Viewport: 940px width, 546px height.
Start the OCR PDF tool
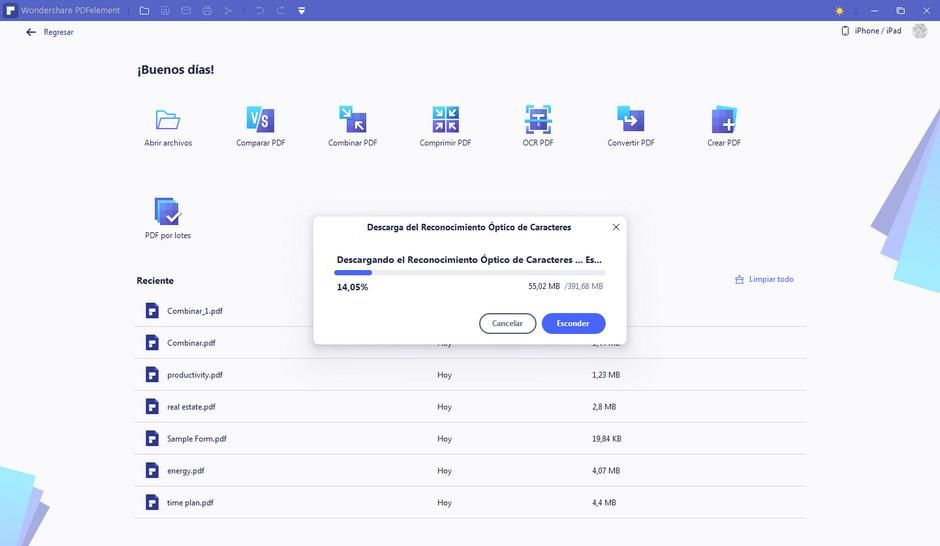(x=538, y=121)
